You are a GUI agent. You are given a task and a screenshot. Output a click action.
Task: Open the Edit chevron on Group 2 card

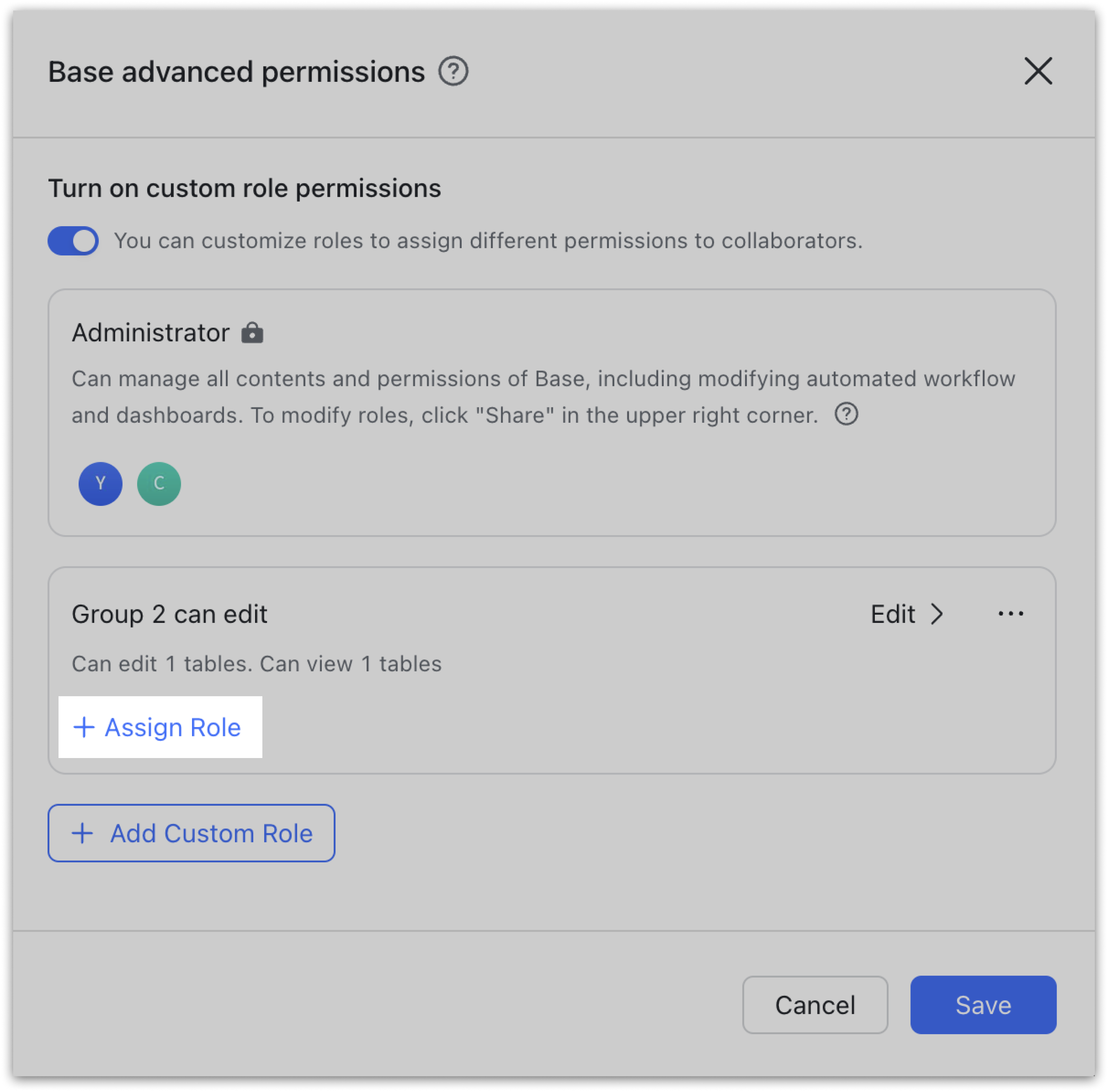(x=937, y=614)
